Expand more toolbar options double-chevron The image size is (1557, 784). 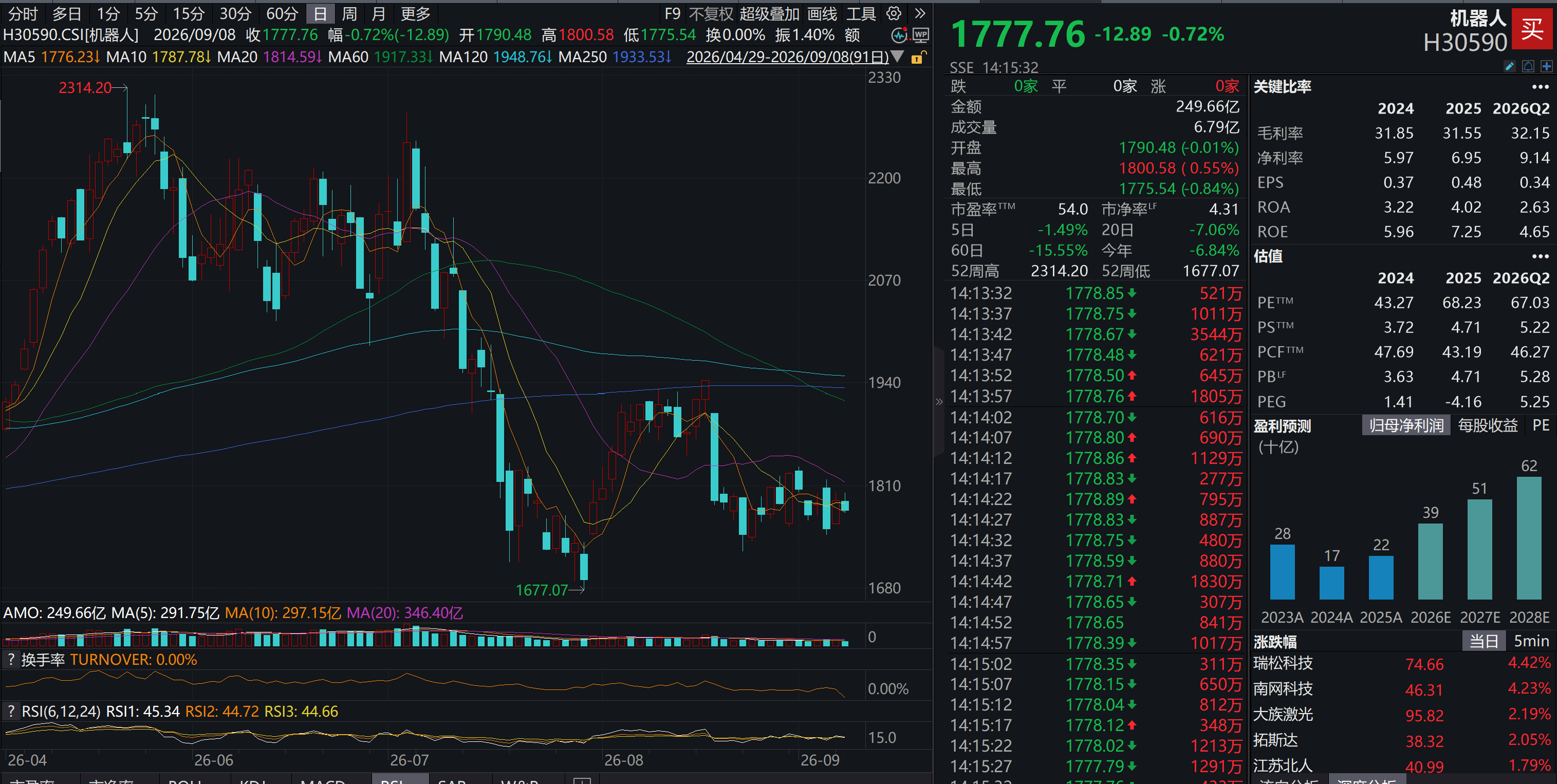pyautogui.click(x=919, y=13)
